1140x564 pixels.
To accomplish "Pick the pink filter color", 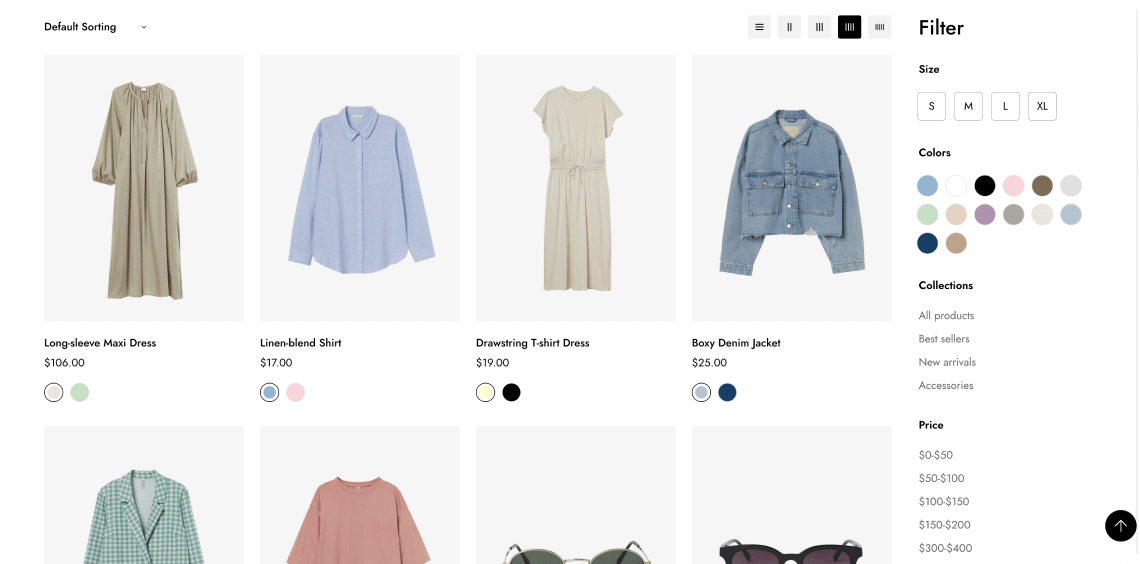I will pyautogui.click(x=1013, y=185).
